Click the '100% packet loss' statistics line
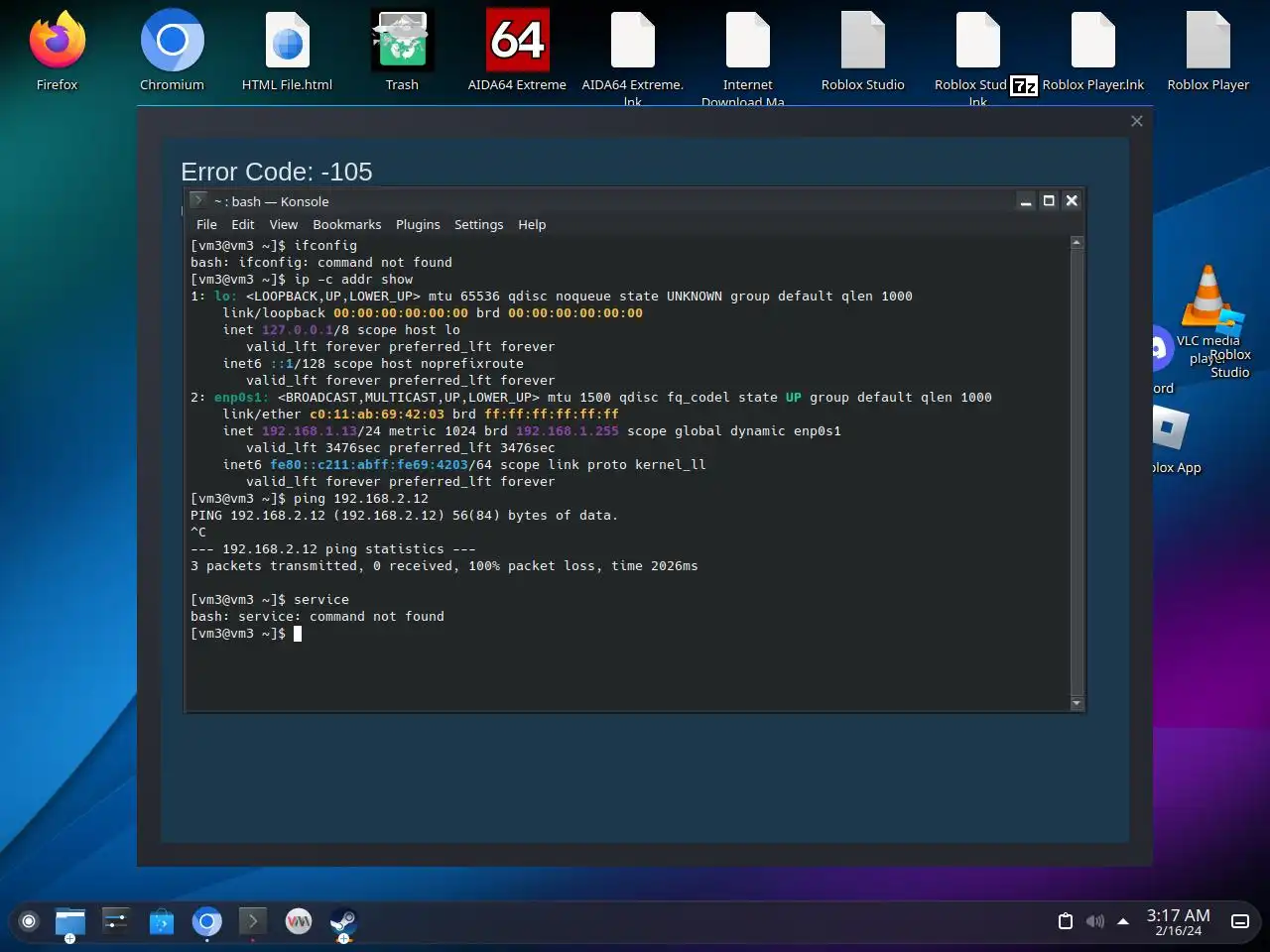 pos(444,566)
